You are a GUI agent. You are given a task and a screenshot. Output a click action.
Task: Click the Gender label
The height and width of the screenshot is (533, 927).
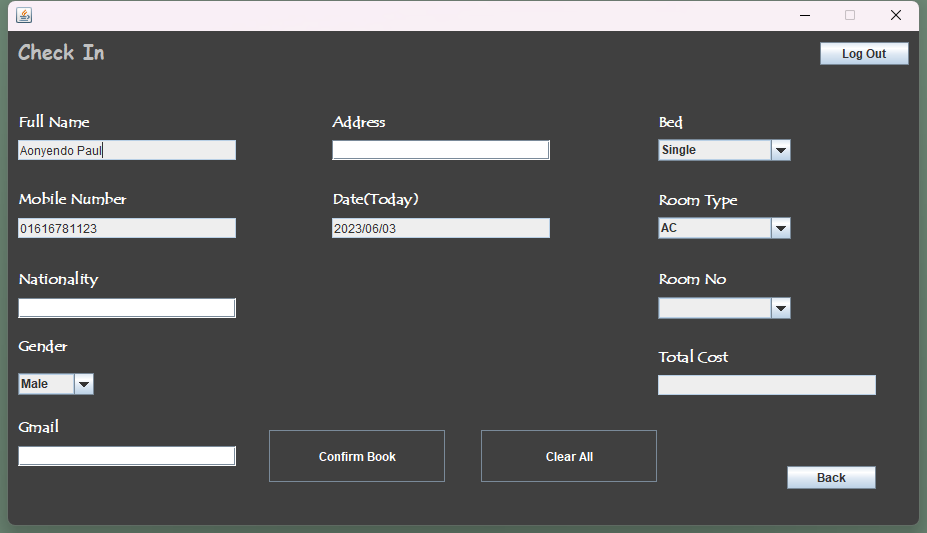pyautogui.click(x=43, y=346)
